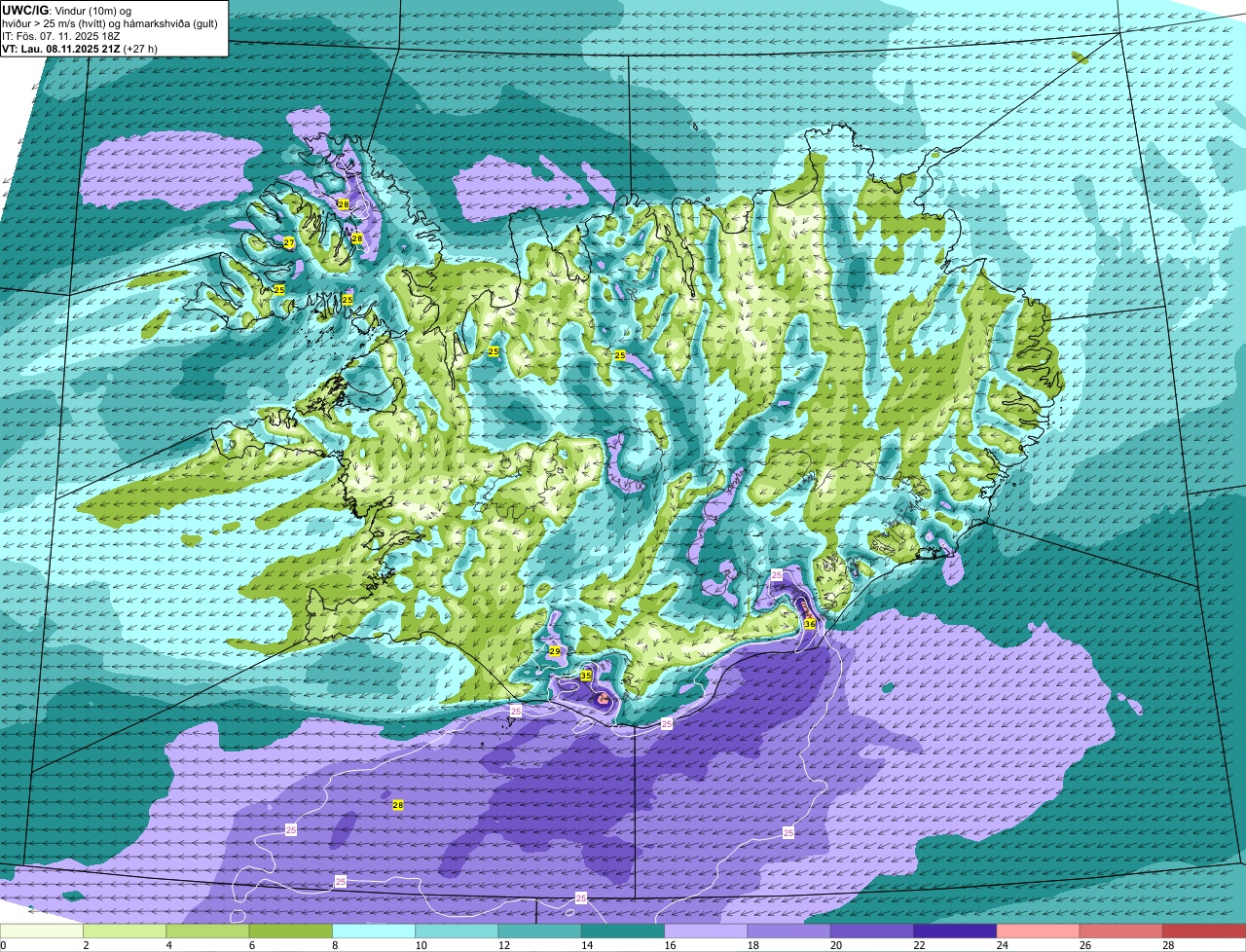Screen dimensions: 1246x952
Task: Click the 0–2 m/s pale cream legend swatch
Action: click(42, 932)
